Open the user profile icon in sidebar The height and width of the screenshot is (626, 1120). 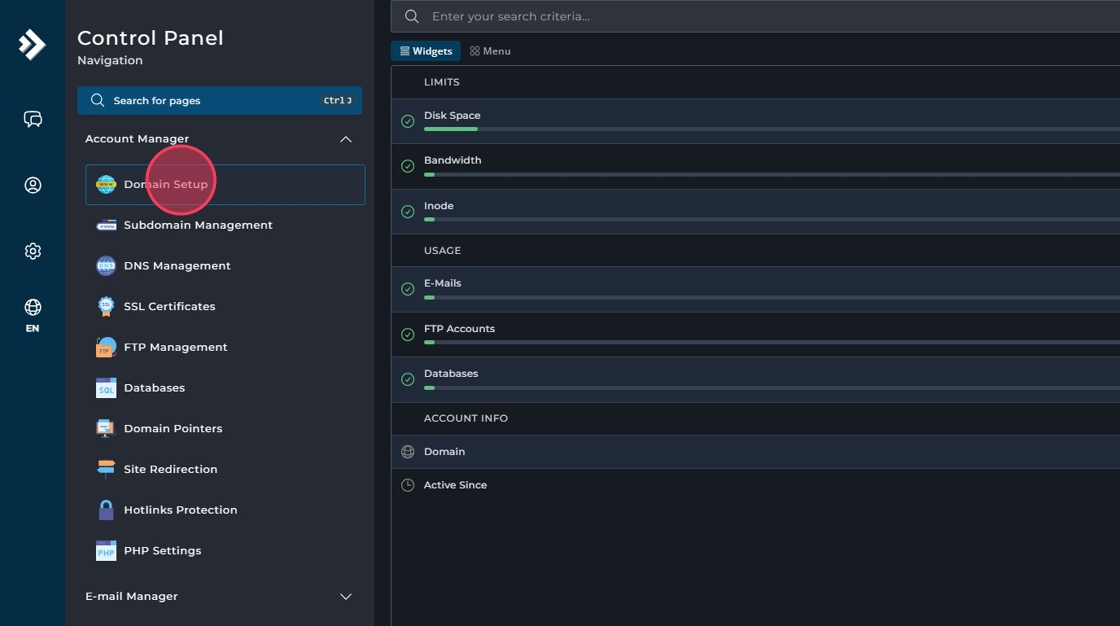33,185
